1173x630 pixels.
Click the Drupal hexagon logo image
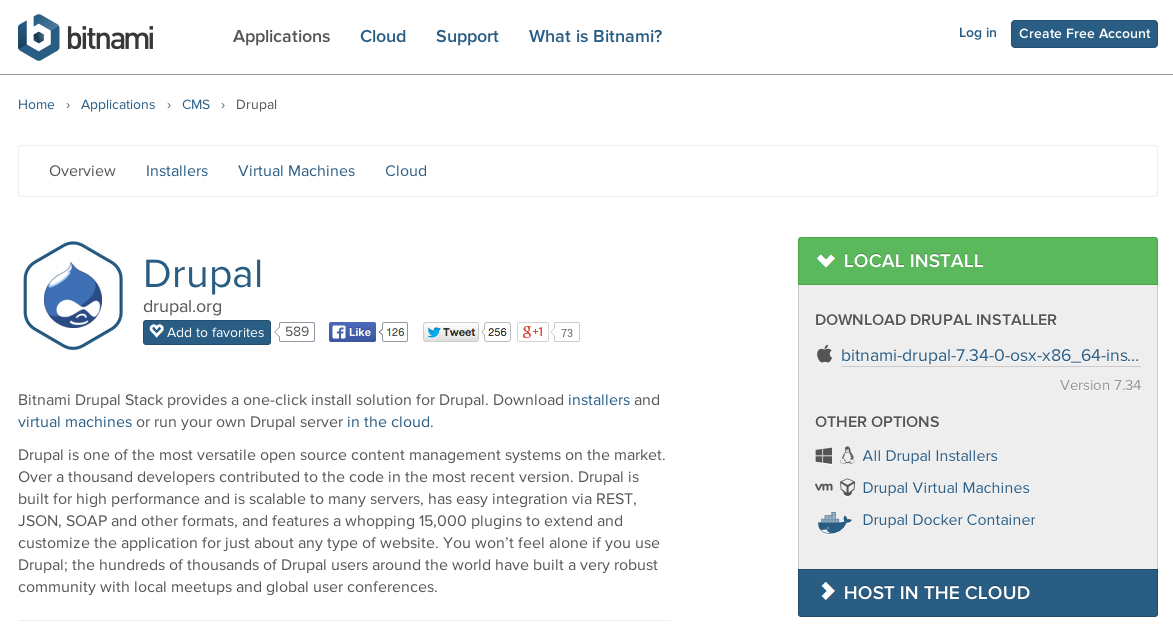tap(73, 296)
